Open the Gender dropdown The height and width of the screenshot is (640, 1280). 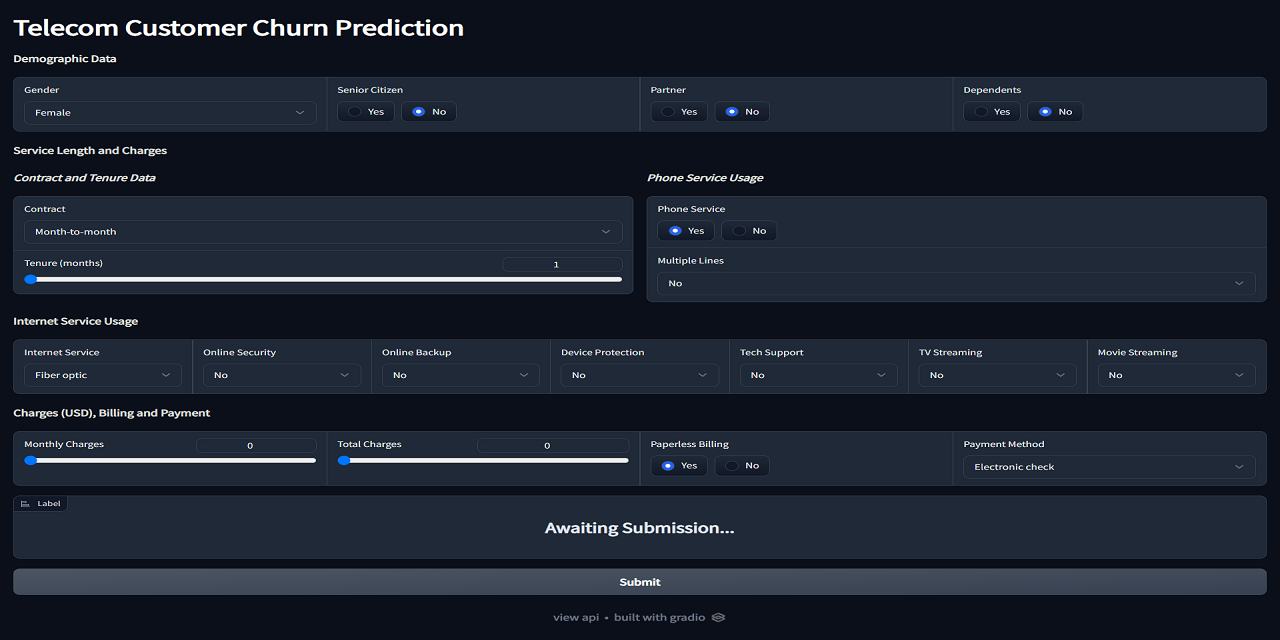point(170,112)
